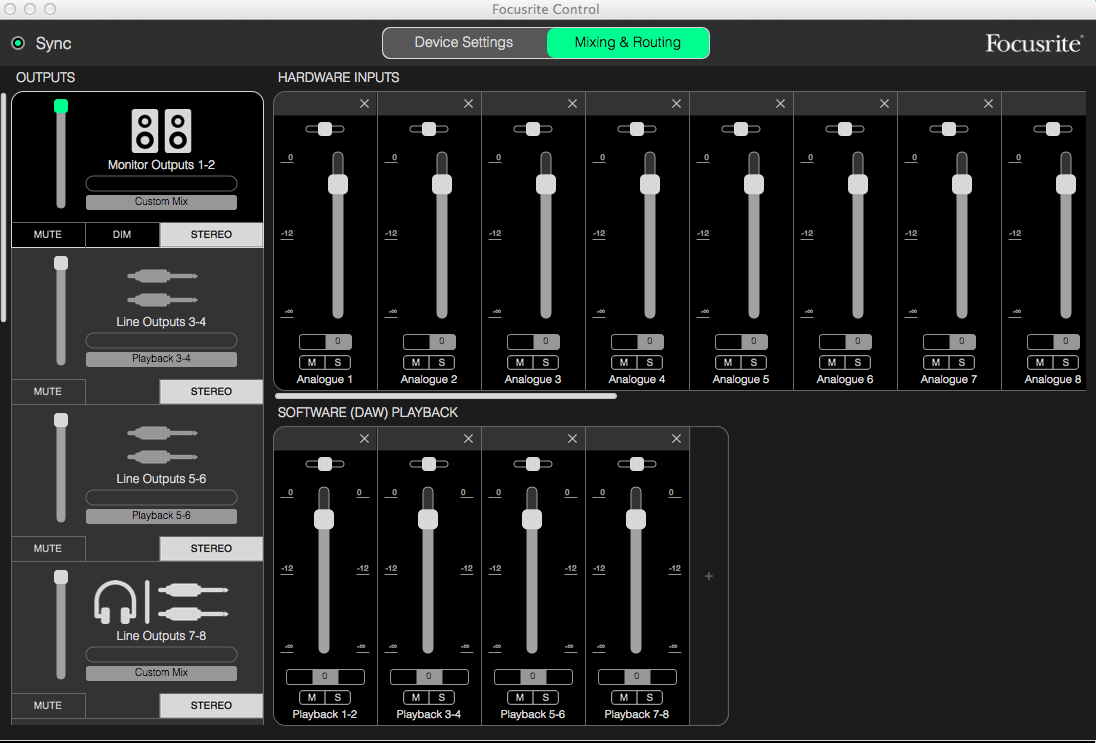
Task: Mute the Analogue 2 channel
Action: tap(415, 362)
